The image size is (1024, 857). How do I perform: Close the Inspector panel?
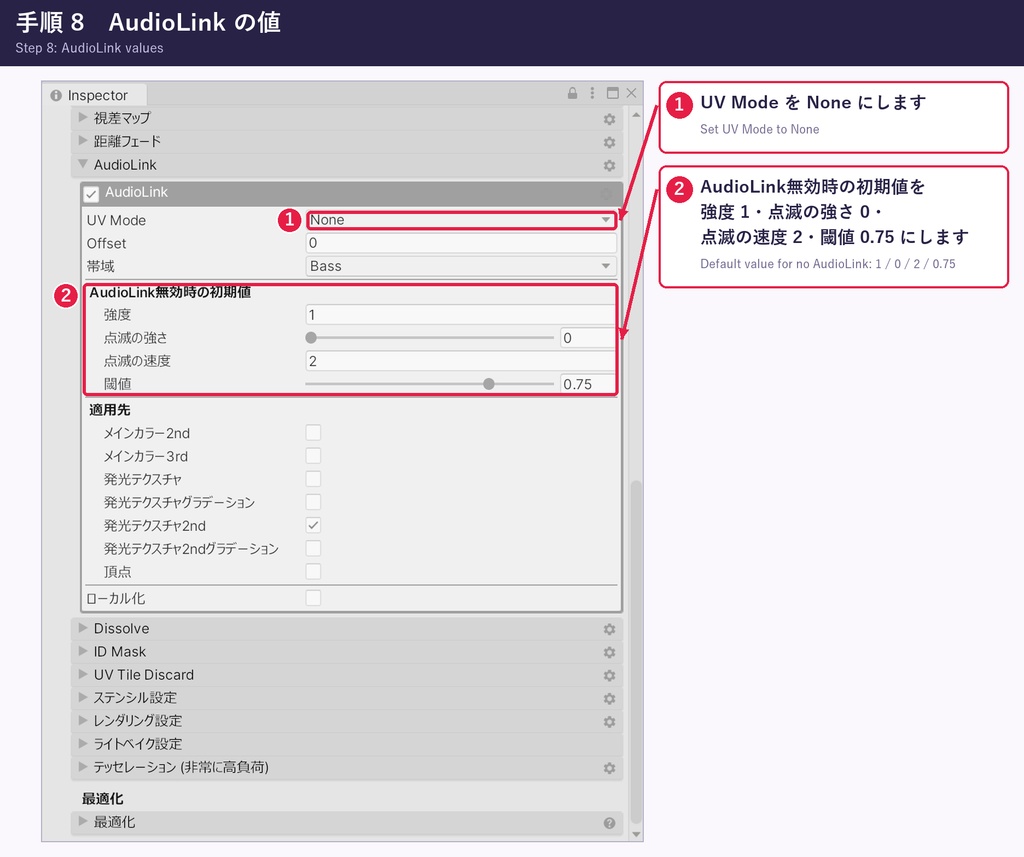click(632, 93)
